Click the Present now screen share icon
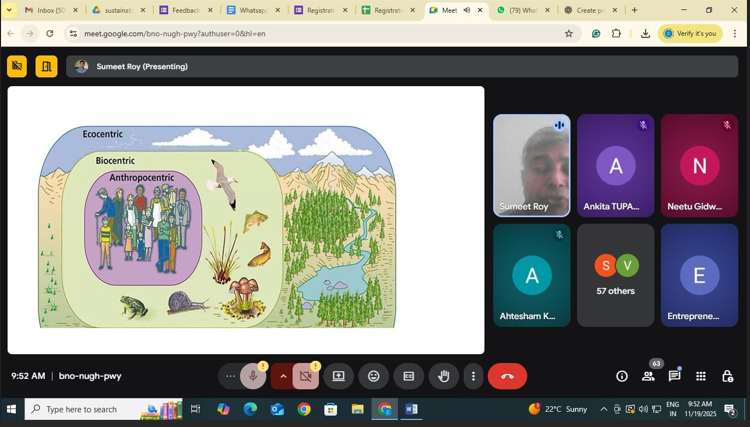 (x=339, y=377)
